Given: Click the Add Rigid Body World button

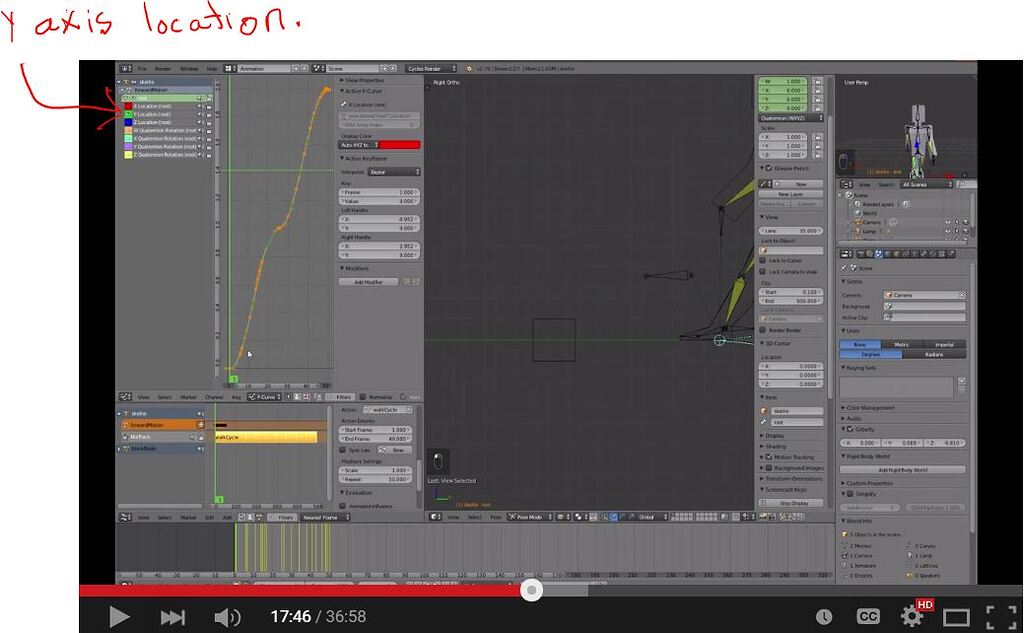Looking at the screenshot, I should [903, 470].
